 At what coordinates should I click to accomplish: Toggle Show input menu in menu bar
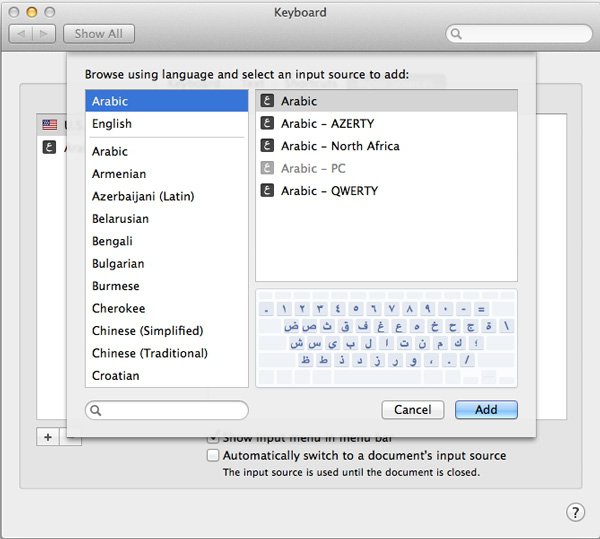212,438
